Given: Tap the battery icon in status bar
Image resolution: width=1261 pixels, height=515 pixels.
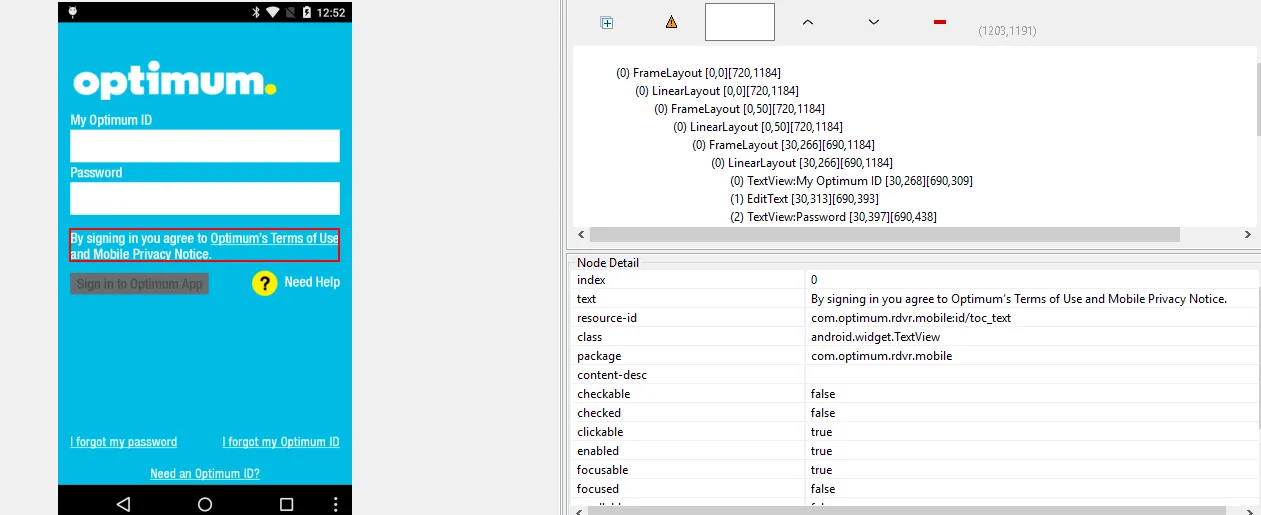Looking at the screenshot, I should coord(305,12).
